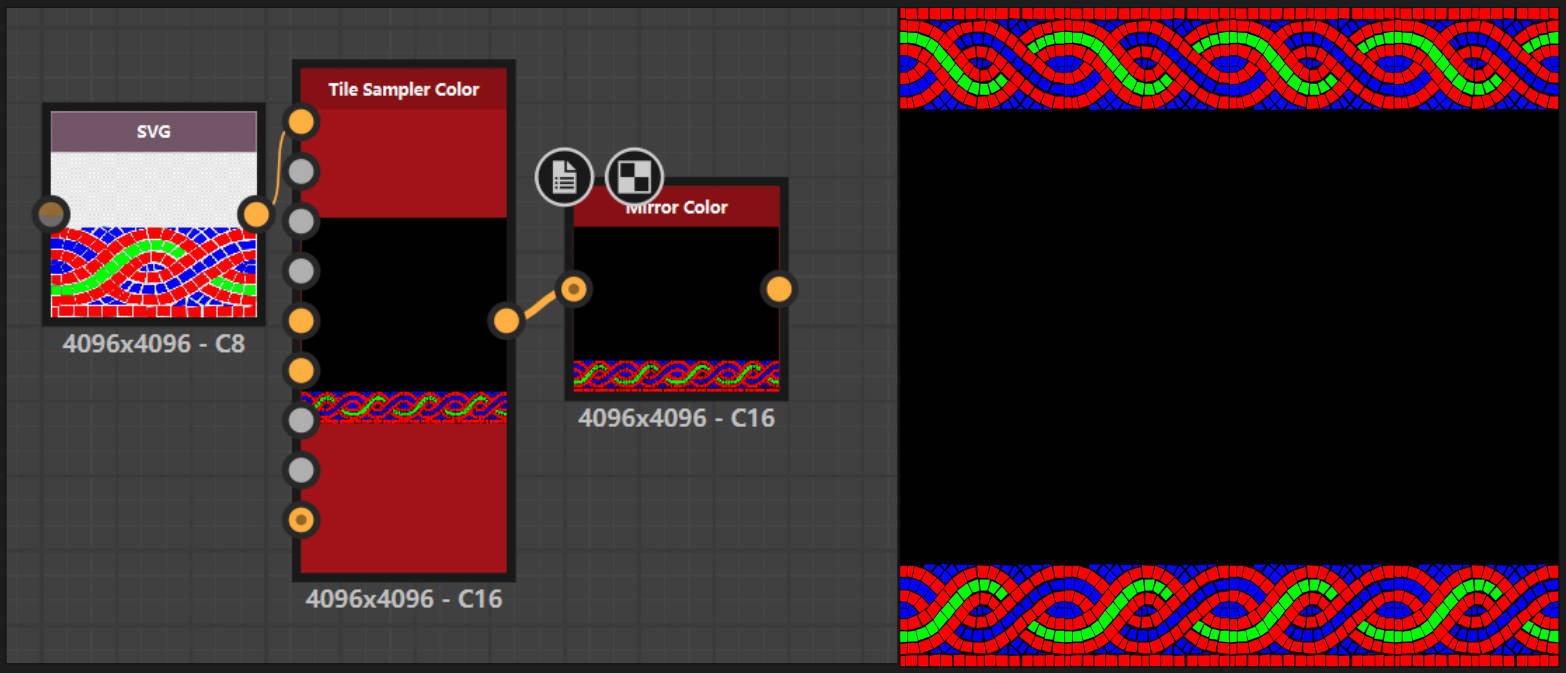Viewport: 1566px width, 673px height.
Task: Click the topmost Tile Sampler Color input connector
Action: [x=301, y=122]
